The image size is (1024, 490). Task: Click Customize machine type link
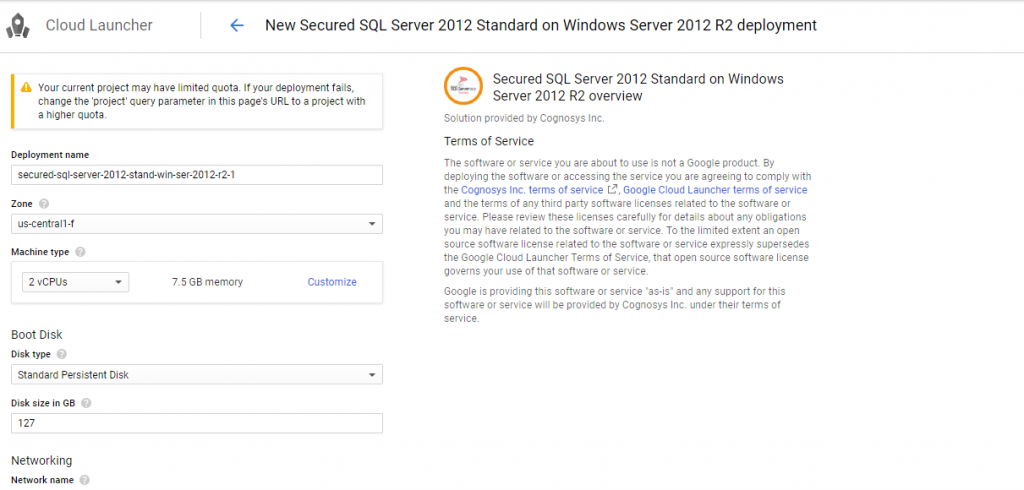click(332, 282)
